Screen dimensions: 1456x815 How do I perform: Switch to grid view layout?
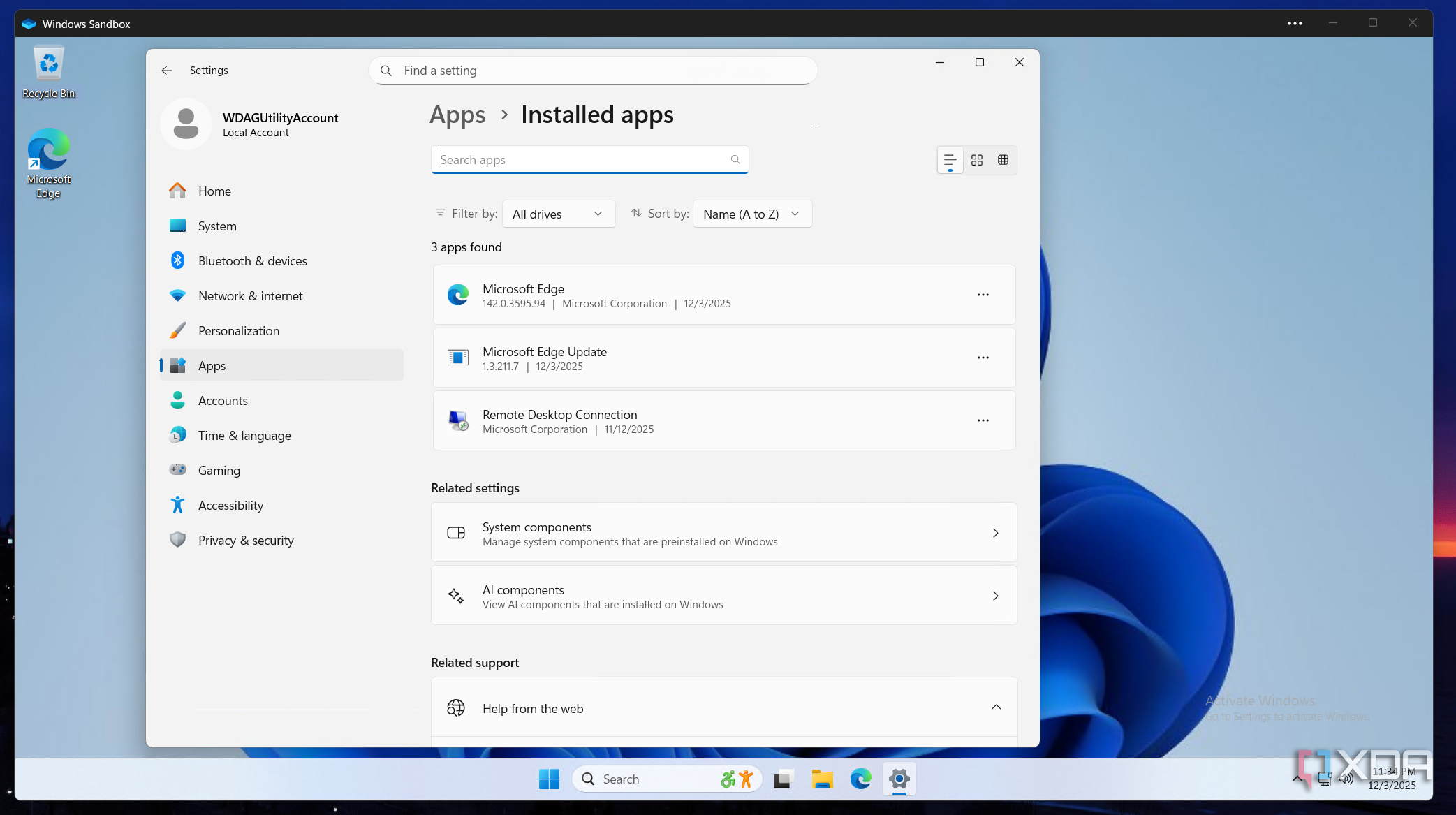click(x=976, y=160)
